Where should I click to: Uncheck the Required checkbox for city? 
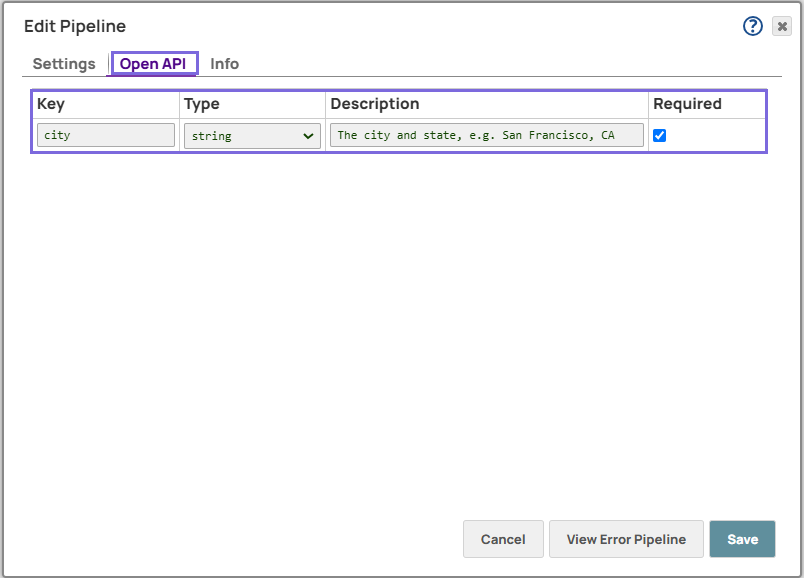[659, 135]
